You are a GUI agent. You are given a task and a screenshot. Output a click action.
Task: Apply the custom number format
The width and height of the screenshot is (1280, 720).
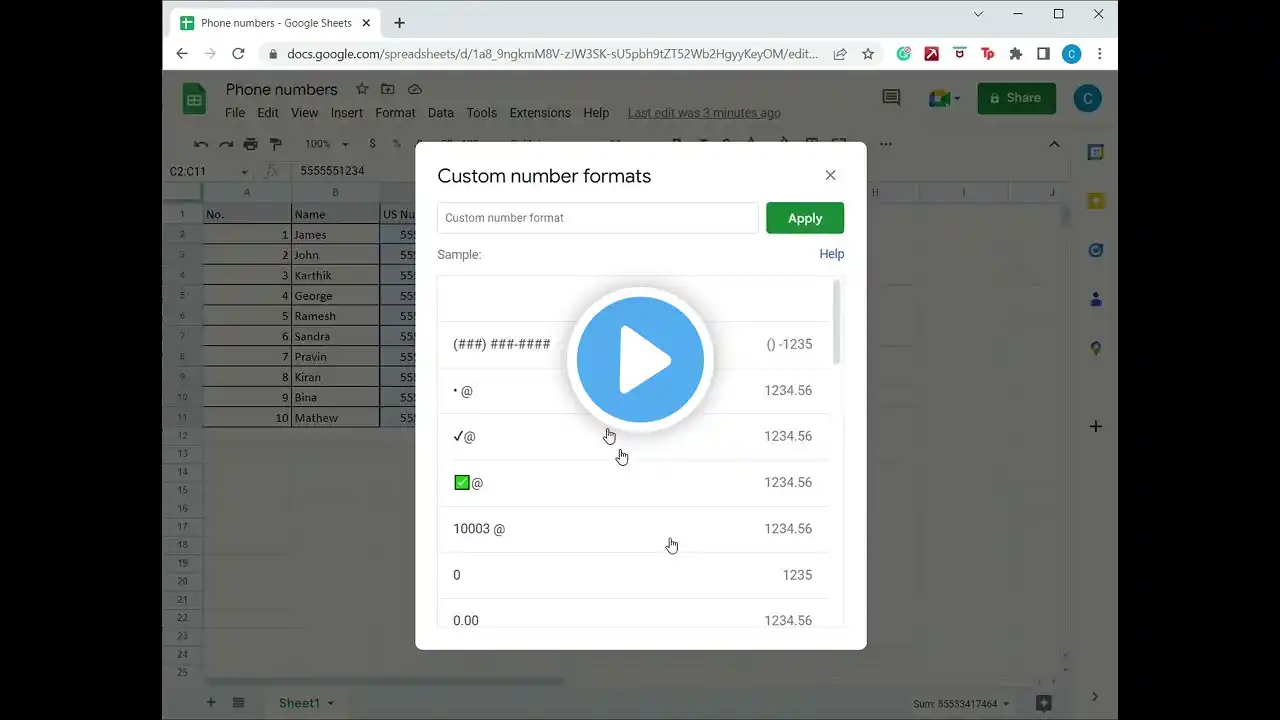pos(805,218)
